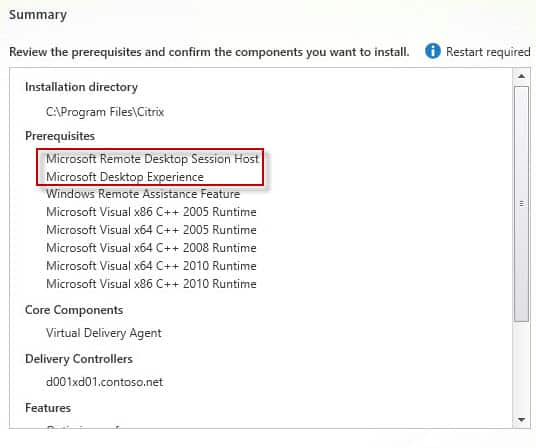Select Microsoft Visual x64 C++ 2010 Runtime
The image size is (536, 448).
[151, 266]
